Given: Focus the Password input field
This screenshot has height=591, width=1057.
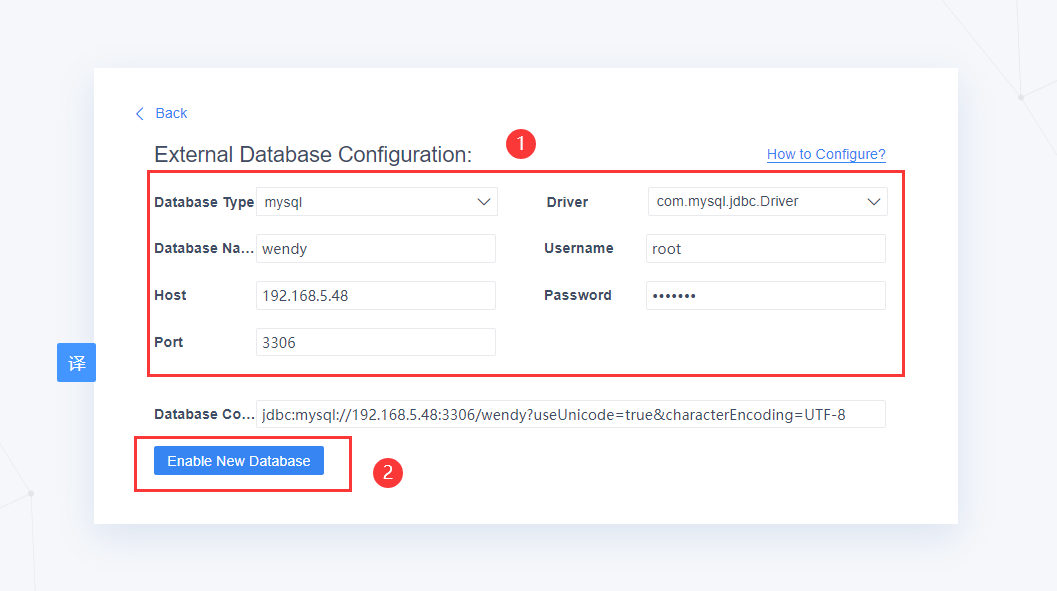Looking at the screenshot, I should coord(766,295).
